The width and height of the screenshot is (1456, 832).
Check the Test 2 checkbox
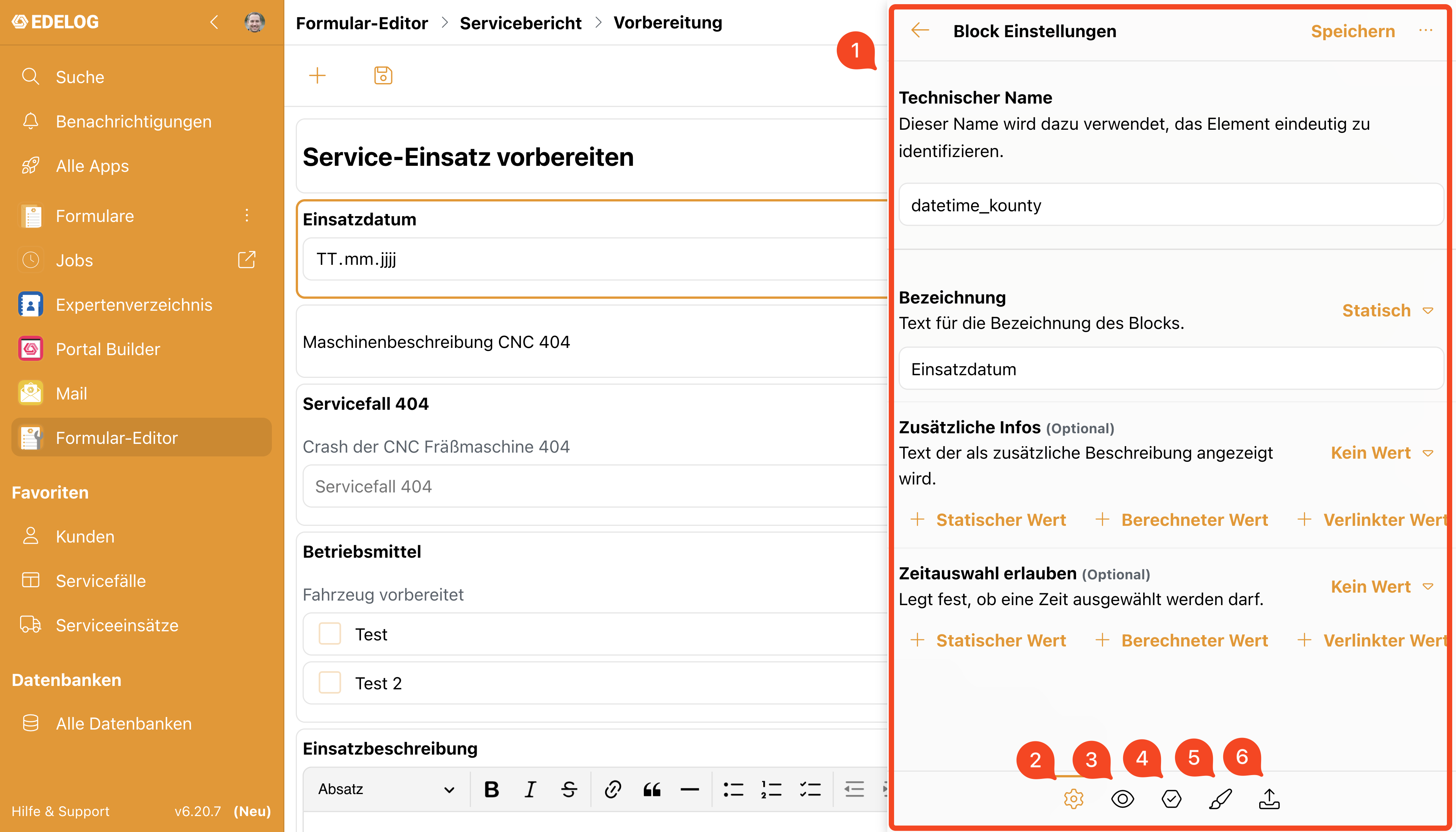pos(329,682)
